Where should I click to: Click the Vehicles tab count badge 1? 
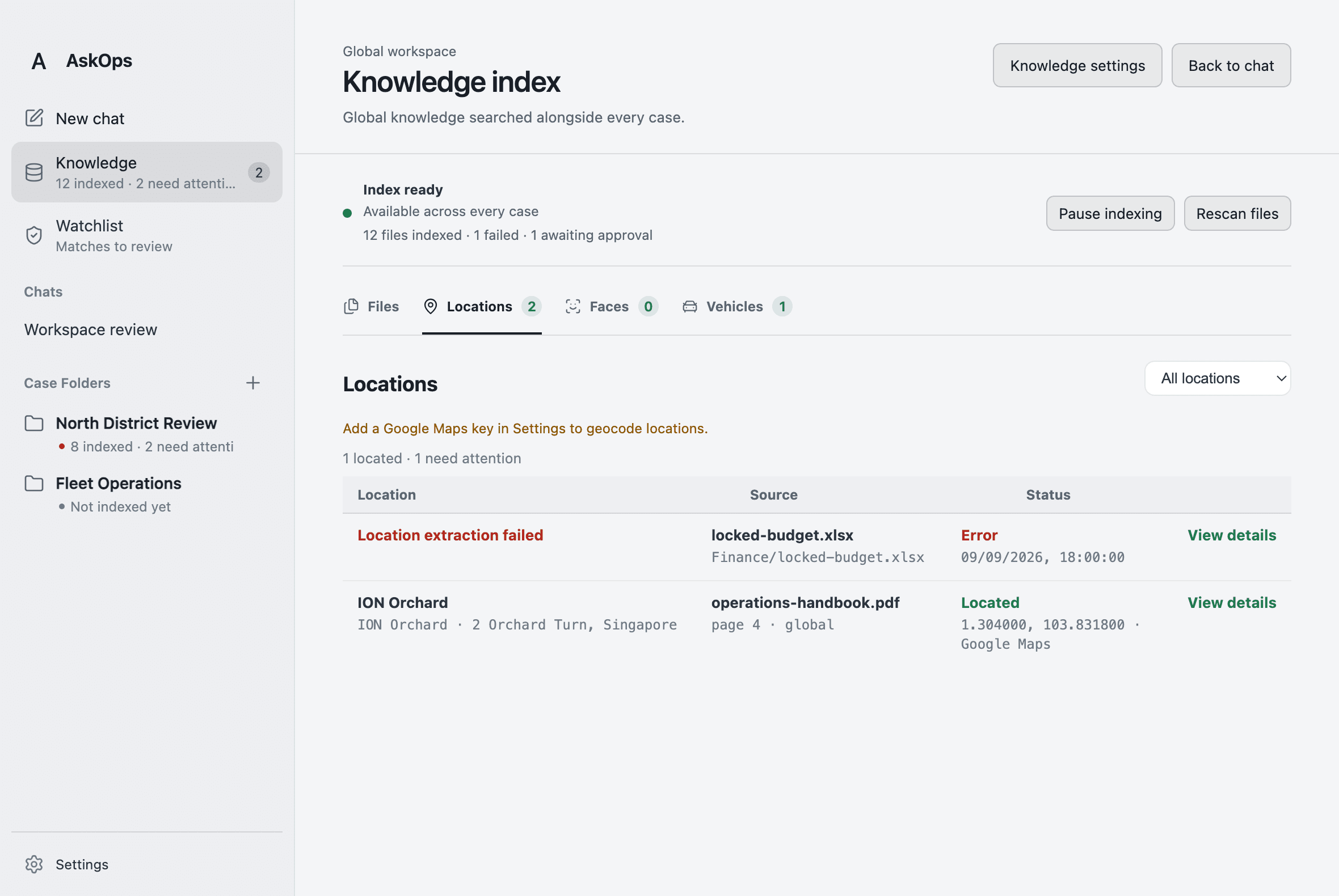(x=782, y=307)
